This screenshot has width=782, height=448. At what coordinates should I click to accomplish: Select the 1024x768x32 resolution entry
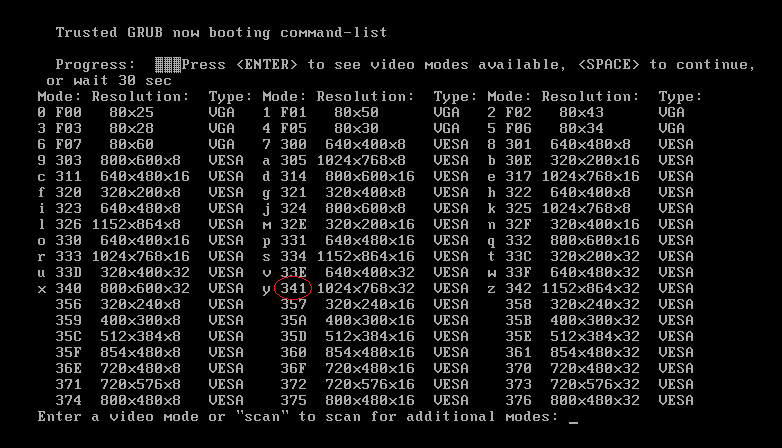coord(366,288)
